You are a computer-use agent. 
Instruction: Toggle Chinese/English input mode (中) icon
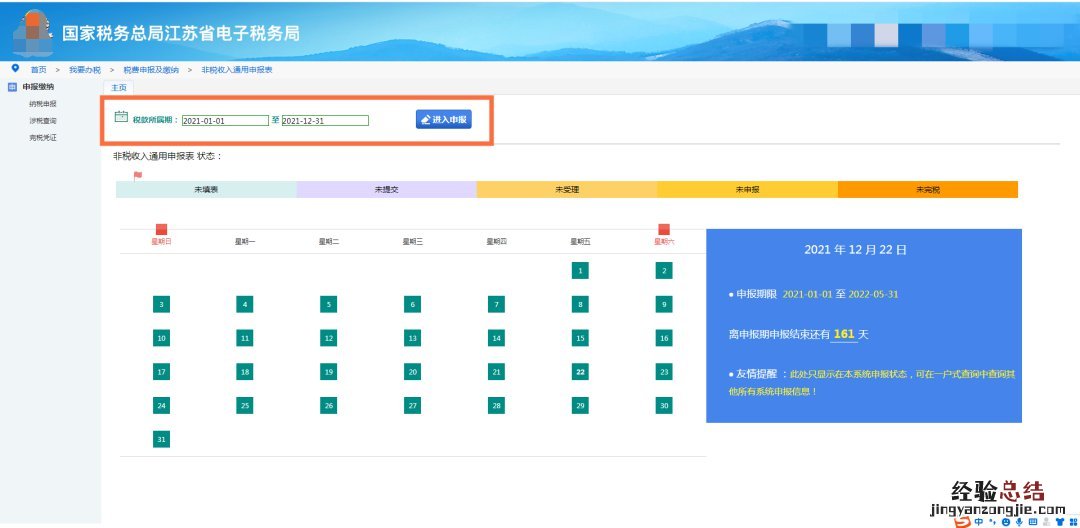978,521
